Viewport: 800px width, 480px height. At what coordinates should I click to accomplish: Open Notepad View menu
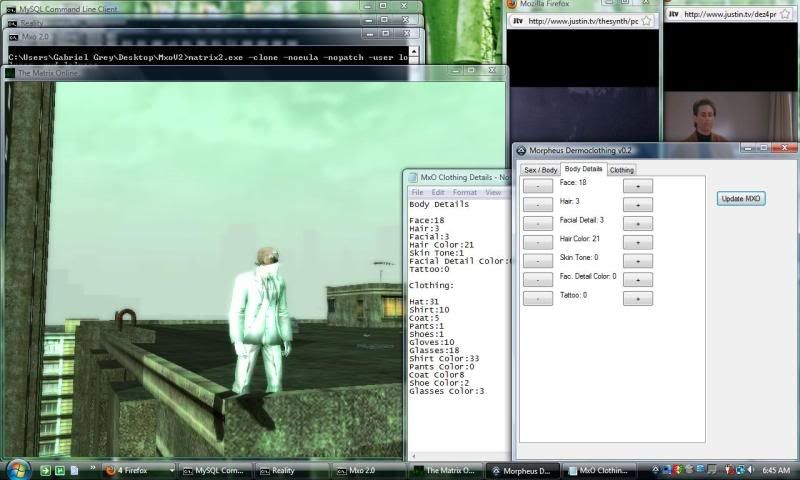pyautogui.click(x=493, y=192)
